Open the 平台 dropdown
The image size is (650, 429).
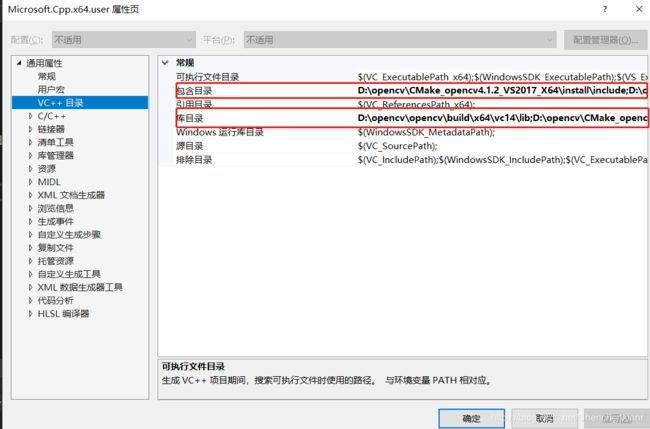398,40
